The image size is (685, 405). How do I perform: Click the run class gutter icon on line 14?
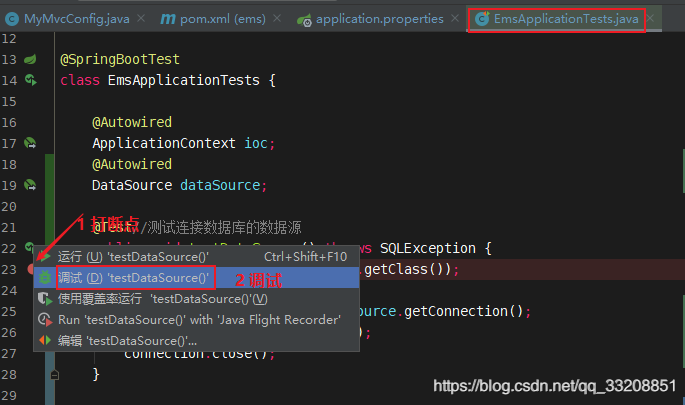pyautogui.click(x=31, y=80)
